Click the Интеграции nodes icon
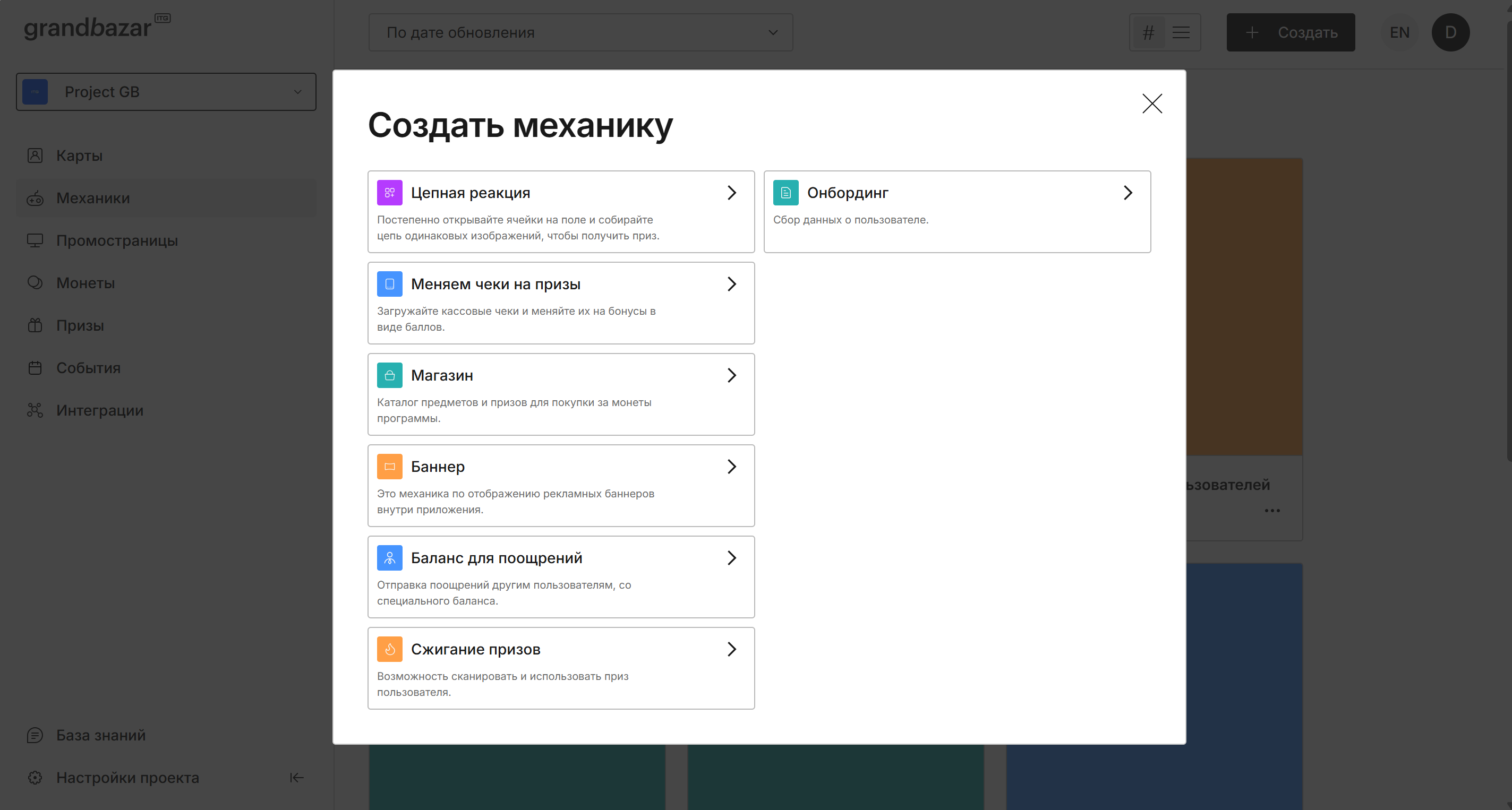Viewport: 1512px width, 810px height. 35,410
